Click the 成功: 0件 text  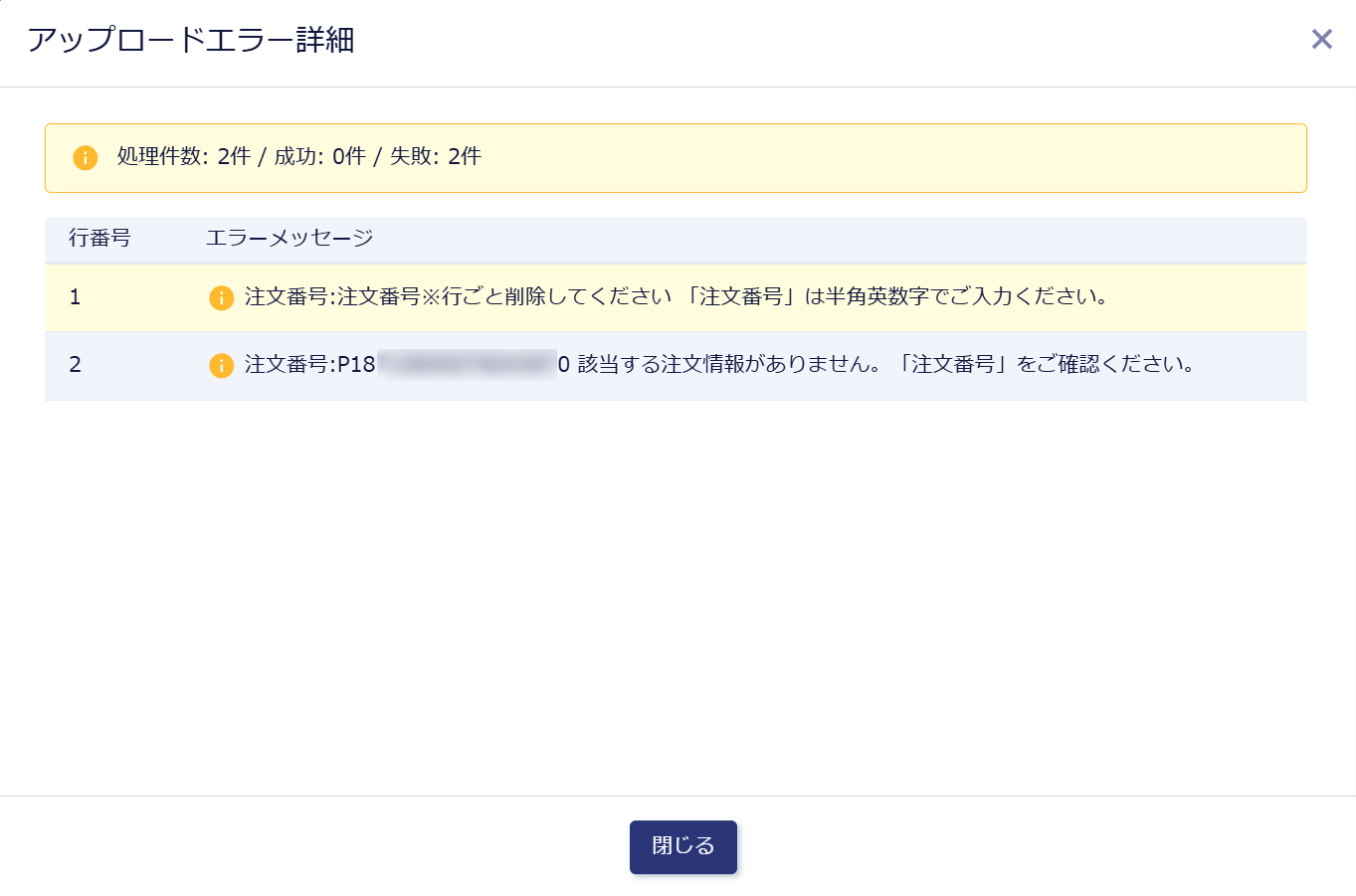coord(320,156)
